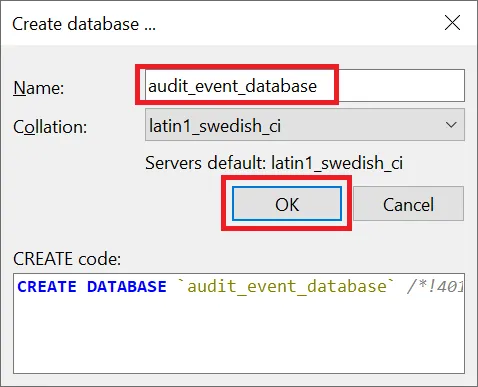
Task: Click the audit_event_database text in Name field
Action: [232, 86]
